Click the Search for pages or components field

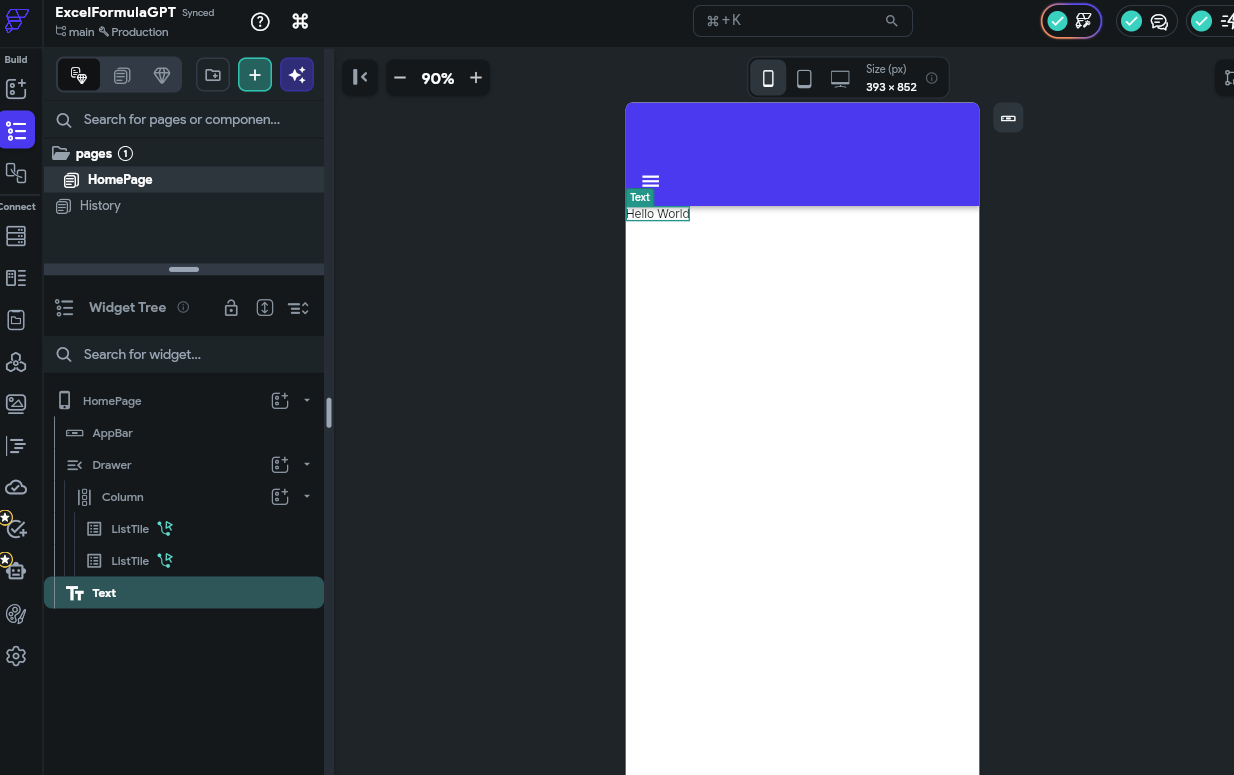point(184,120)
